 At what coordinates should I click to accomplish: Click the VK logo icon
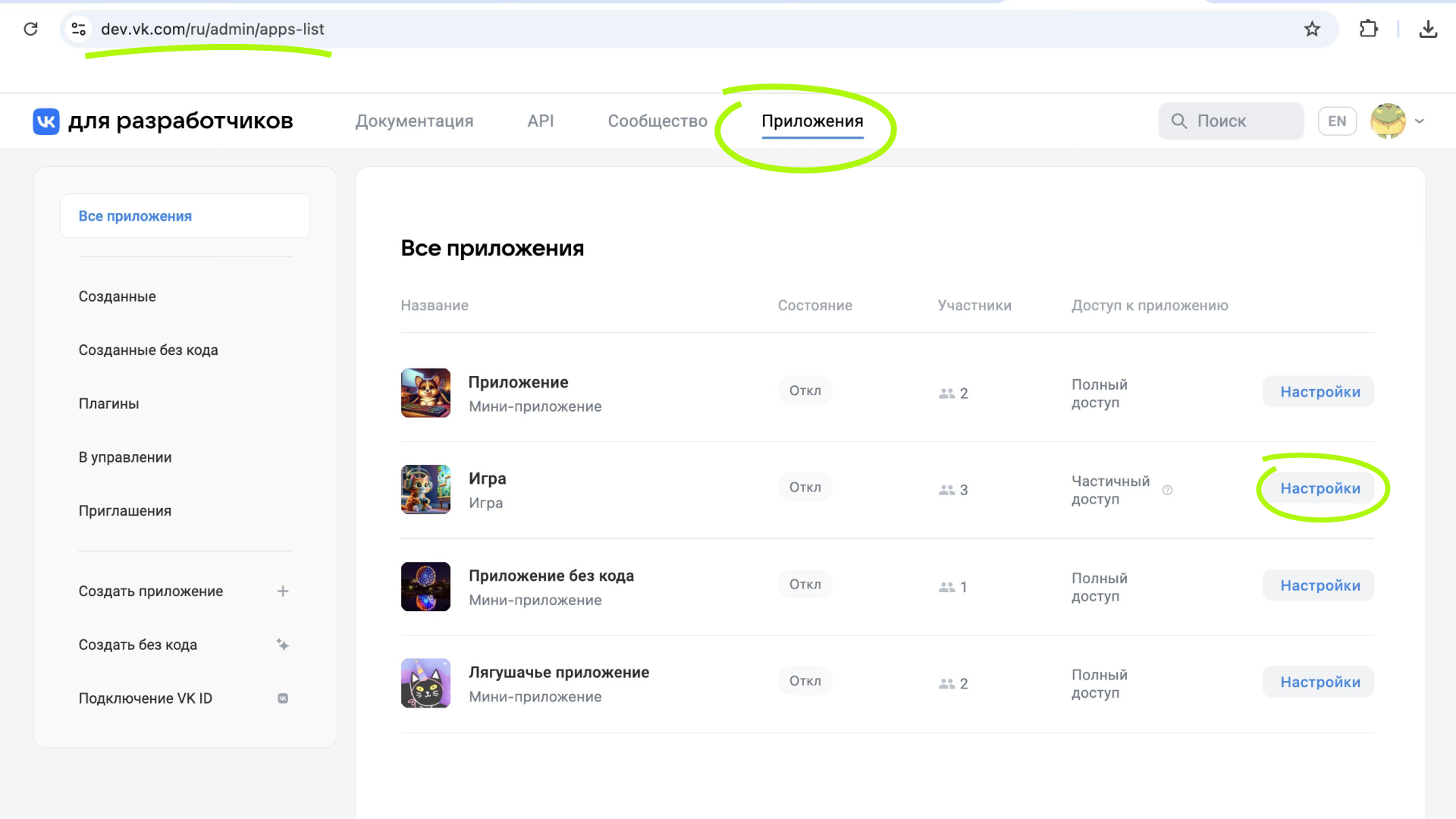tap(46, 121)
